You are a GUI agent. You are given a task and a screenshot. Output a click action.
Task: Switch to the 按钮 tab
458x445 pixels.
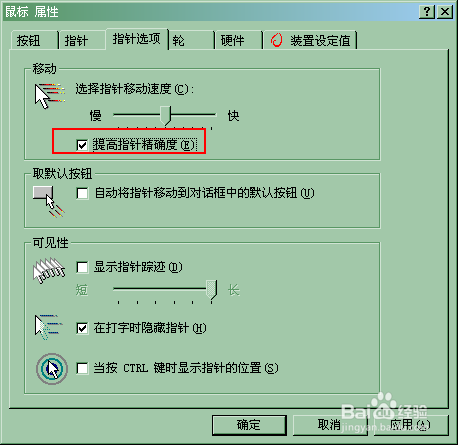click(x=34, y=41)
